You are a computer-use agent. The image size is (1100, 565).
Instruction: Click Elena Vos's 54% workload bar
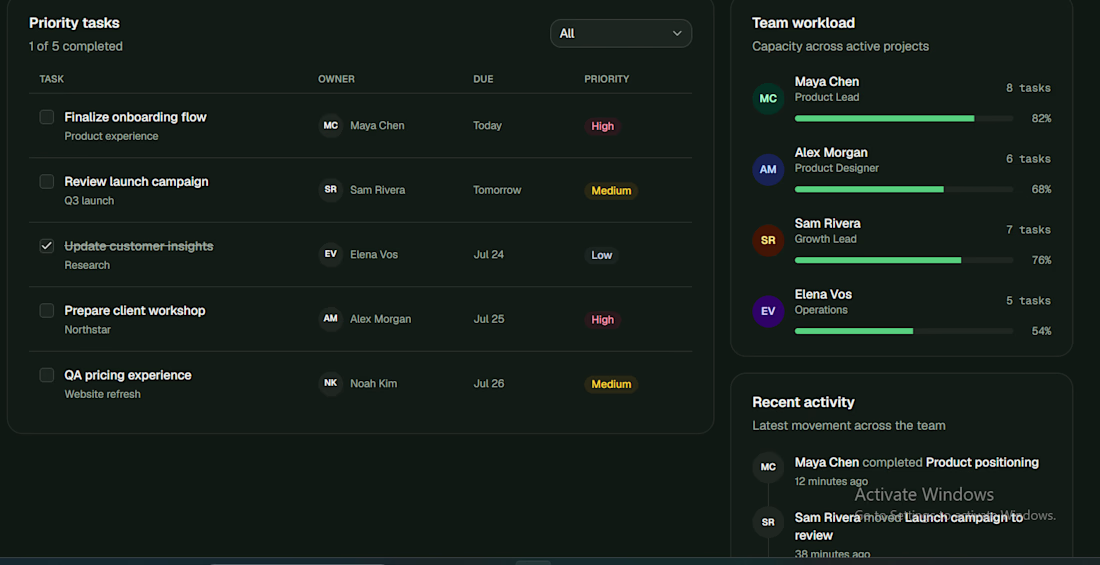[904, 331]
